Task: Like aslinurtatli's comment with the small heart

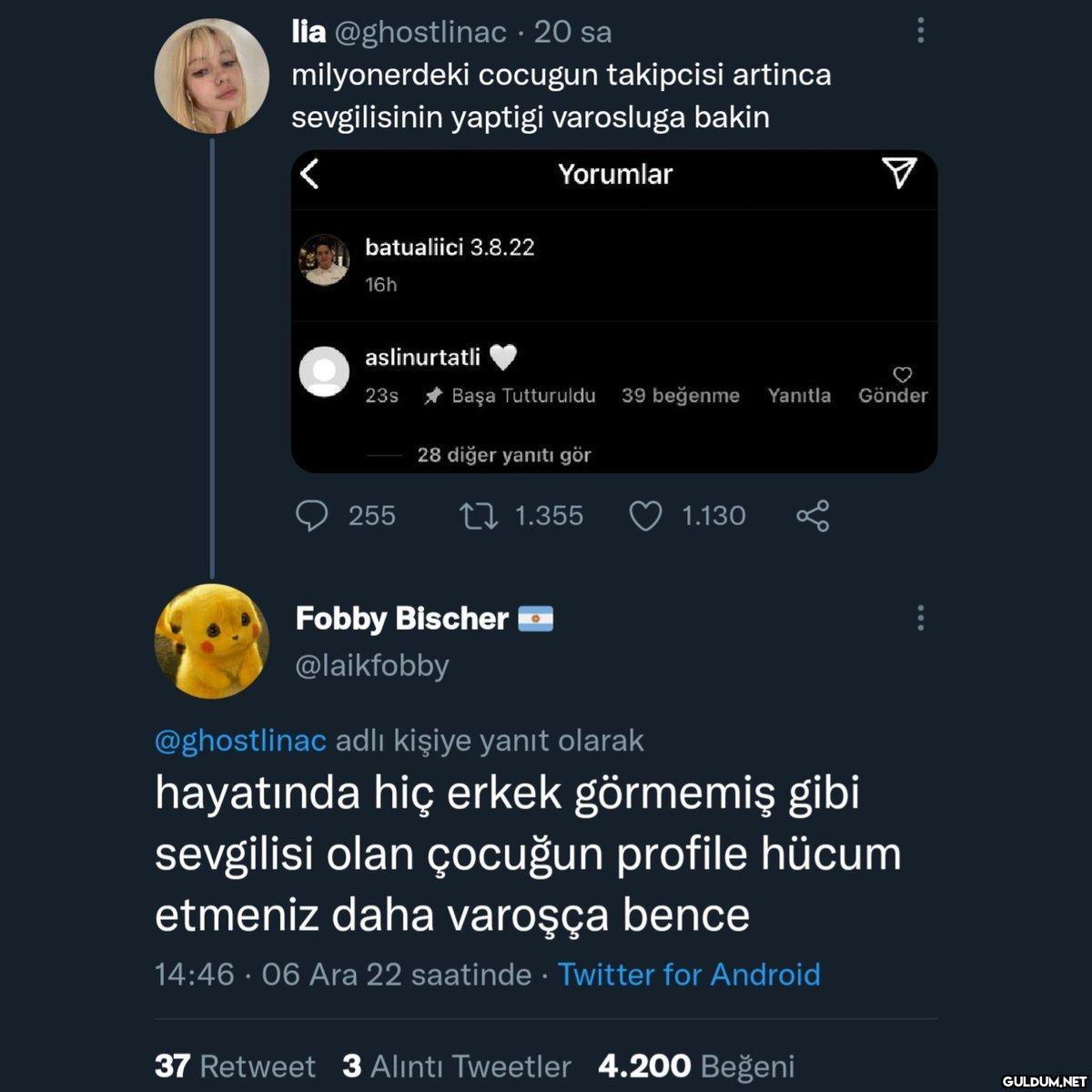Action: pos(902,375)
